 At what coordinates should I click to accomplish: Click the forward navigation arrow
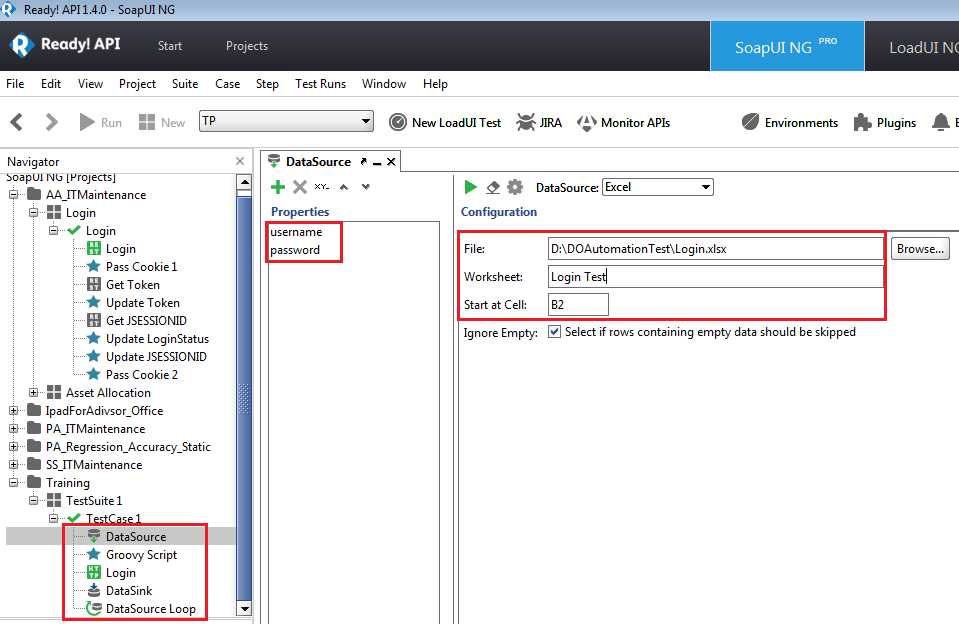pos(51,122)
